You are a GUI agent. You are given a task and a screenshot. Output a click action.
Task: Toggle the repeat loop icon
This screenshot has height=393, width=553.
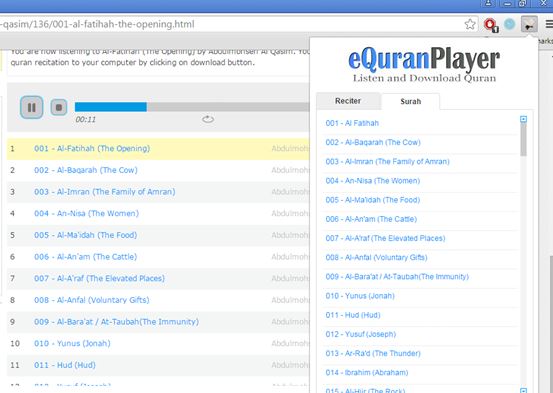pyautogui.click(x=208, y=119)
